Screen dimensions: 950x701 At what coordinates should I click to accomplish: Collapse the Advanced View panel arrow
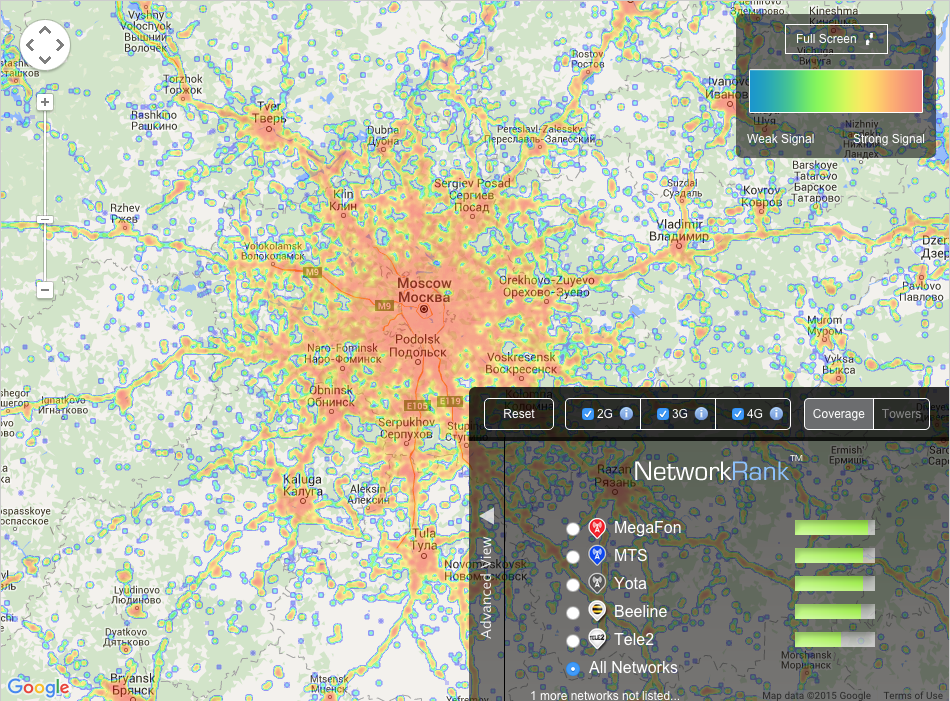click(487, 516)
